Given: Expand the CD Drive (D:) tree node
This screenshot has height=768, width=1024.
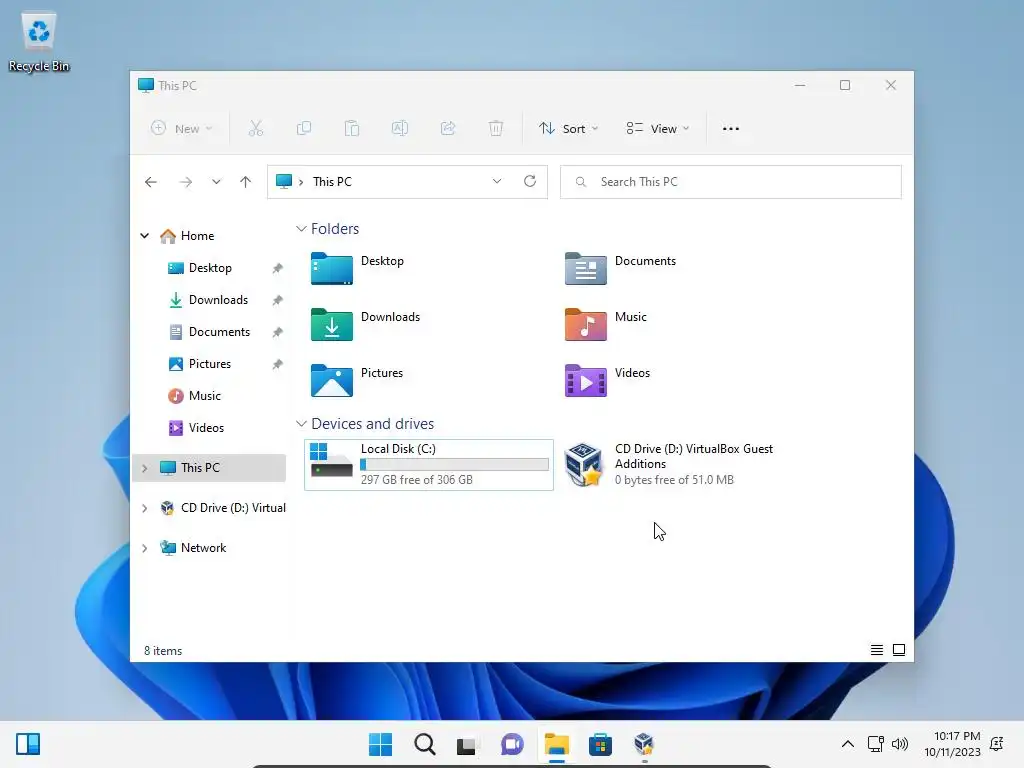Looking at the screenshot, I should tap(145, 508).
